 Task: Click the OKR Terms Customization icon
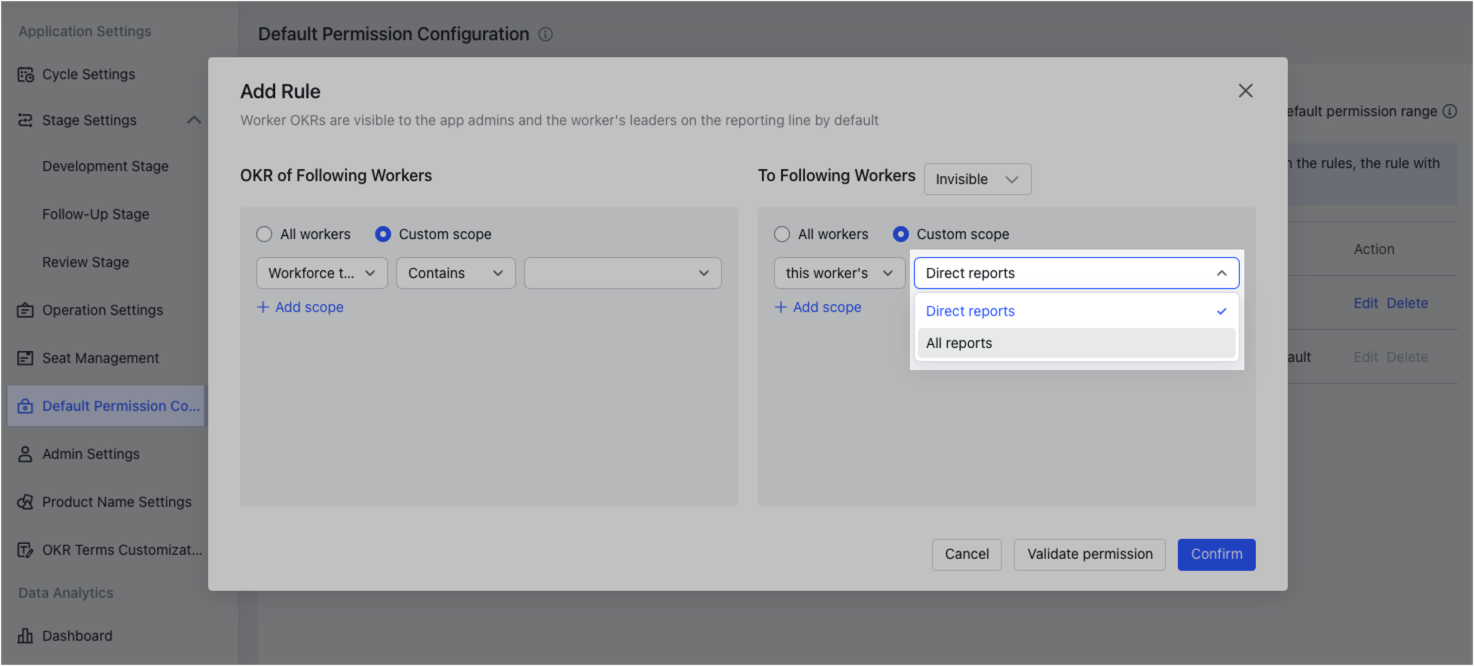click(24, 549)
